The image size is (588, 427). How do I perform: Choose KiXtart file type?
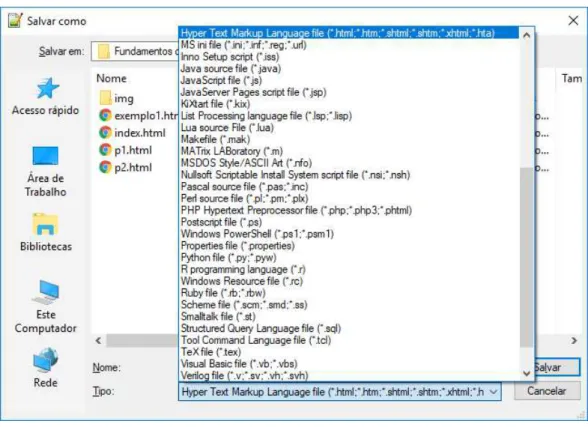point(349,104)
